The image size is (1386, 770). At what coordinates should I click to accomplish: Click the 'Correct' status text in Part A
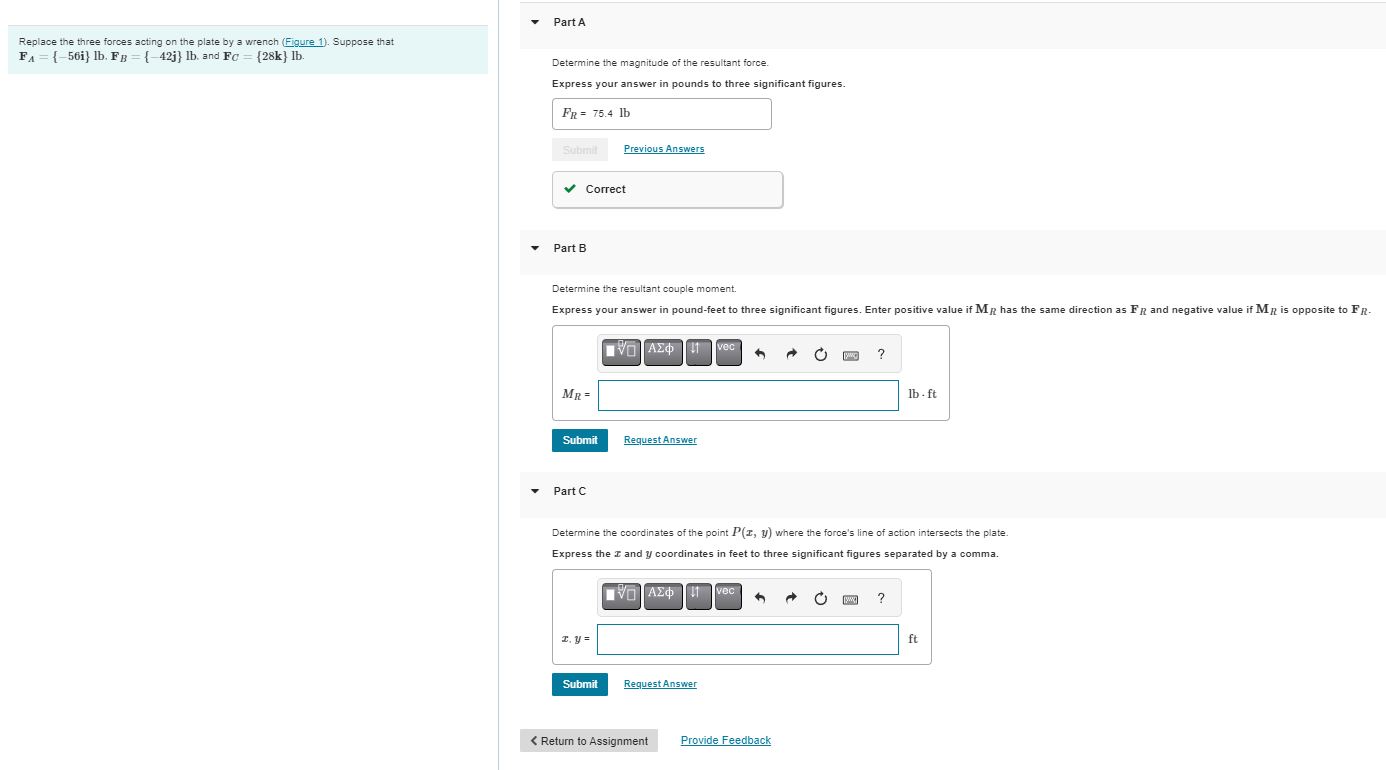[606, 189]
